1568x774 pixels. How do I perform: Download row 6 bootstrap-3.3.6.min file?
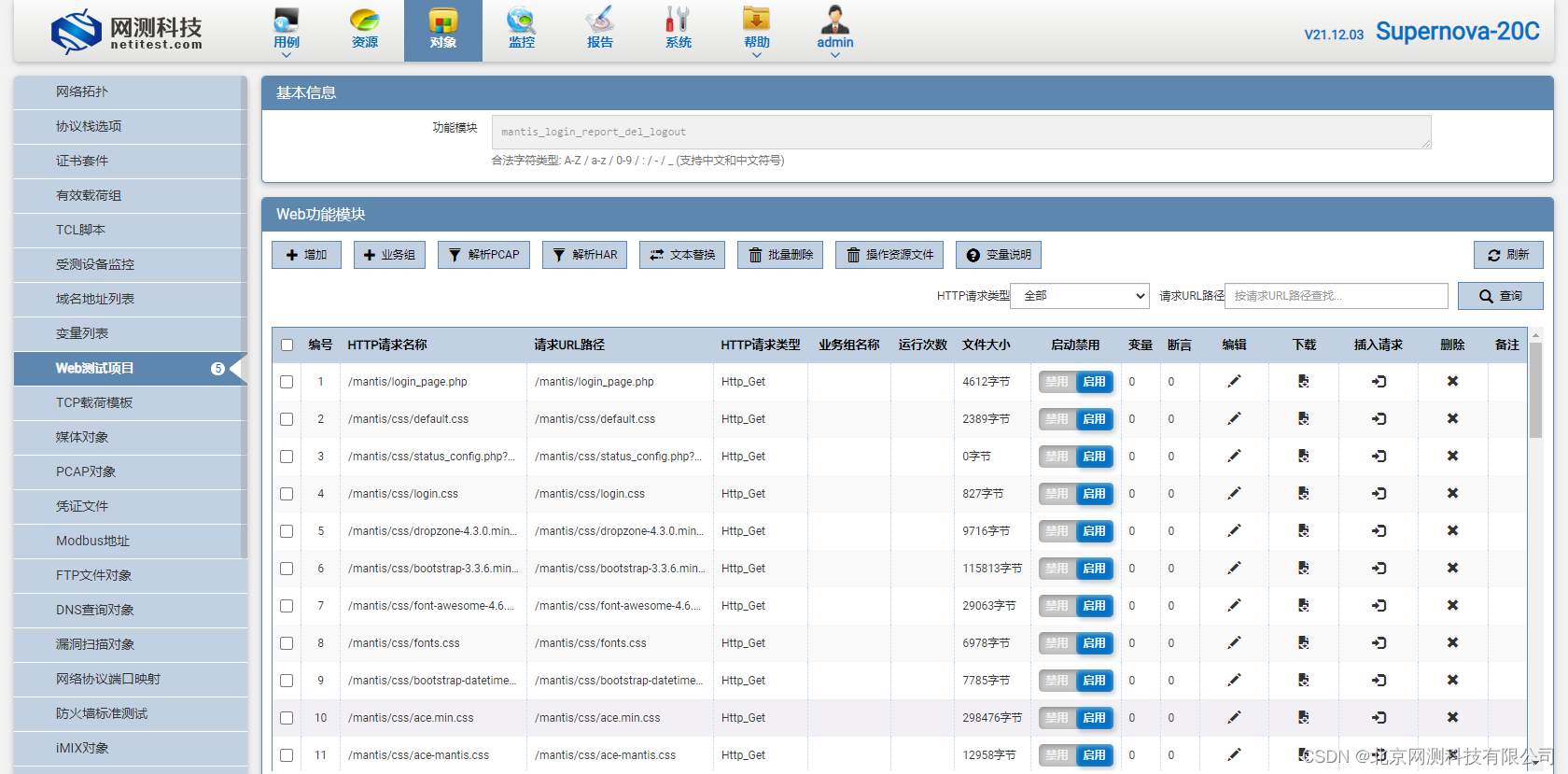(1303, 568)
